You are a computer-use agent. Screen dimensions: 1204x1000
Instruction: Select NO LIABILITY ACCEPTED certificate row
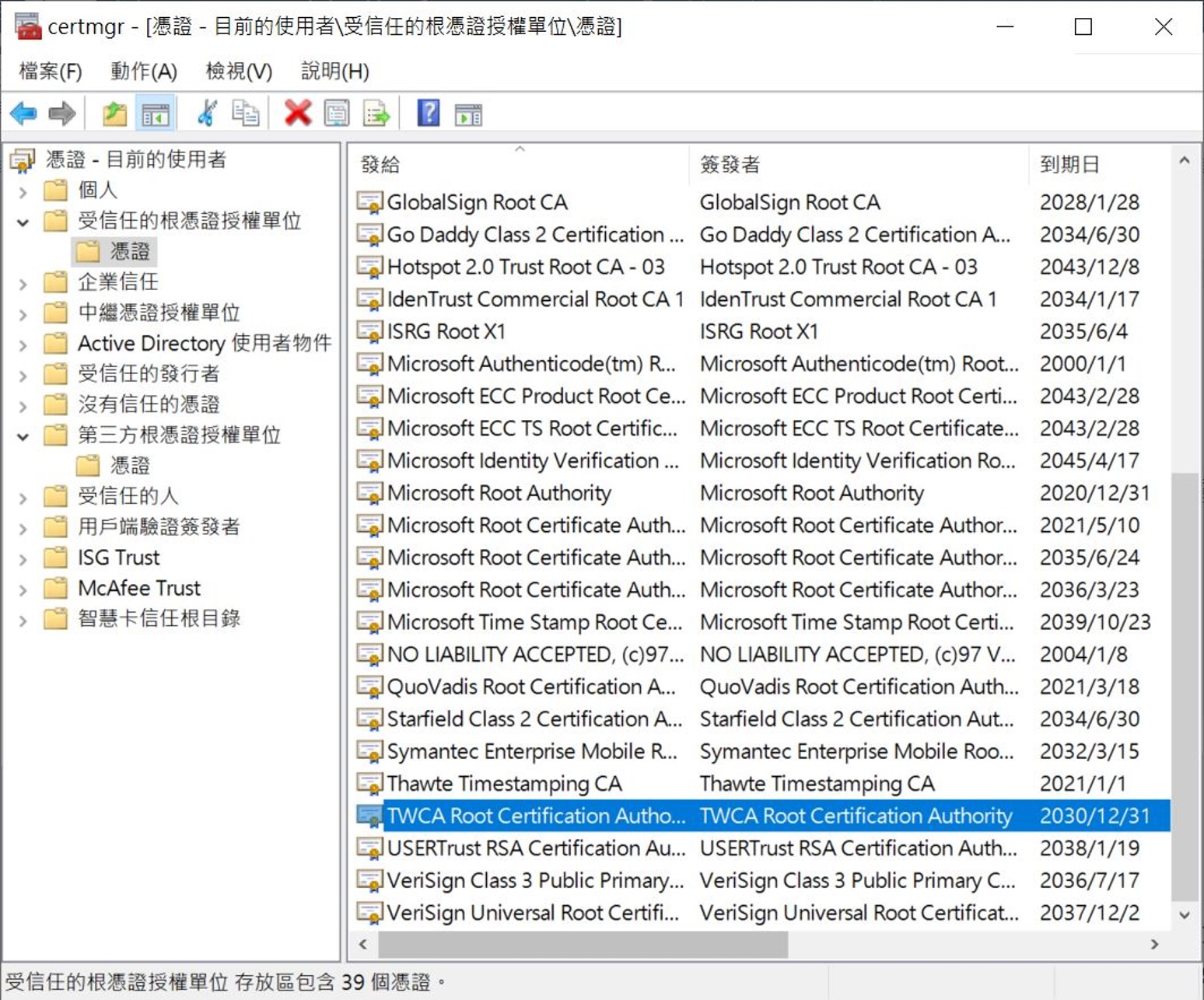(x=762, y=654)
